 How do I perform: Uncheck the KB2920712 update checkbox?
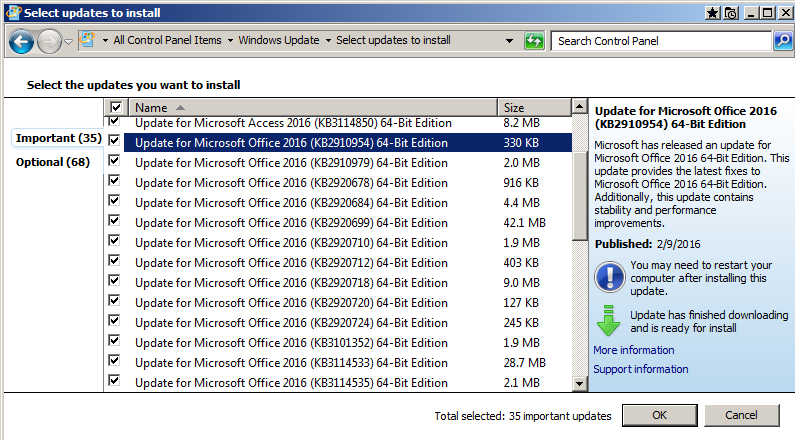[114, 260]
